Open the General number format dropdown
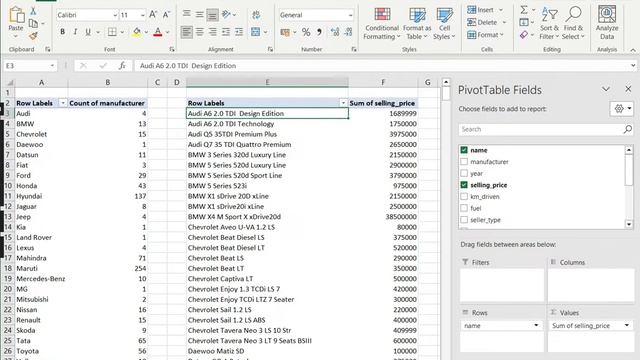Image resolution: width=640 pixels, height=360 pixels. click(x=350, y=15)
